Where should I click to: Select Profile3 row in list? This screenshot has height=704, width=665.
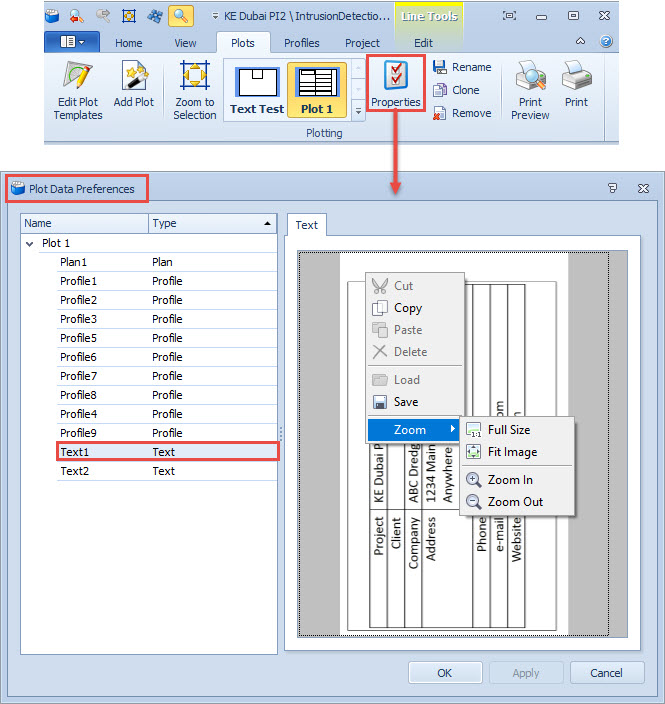point(167,319)
